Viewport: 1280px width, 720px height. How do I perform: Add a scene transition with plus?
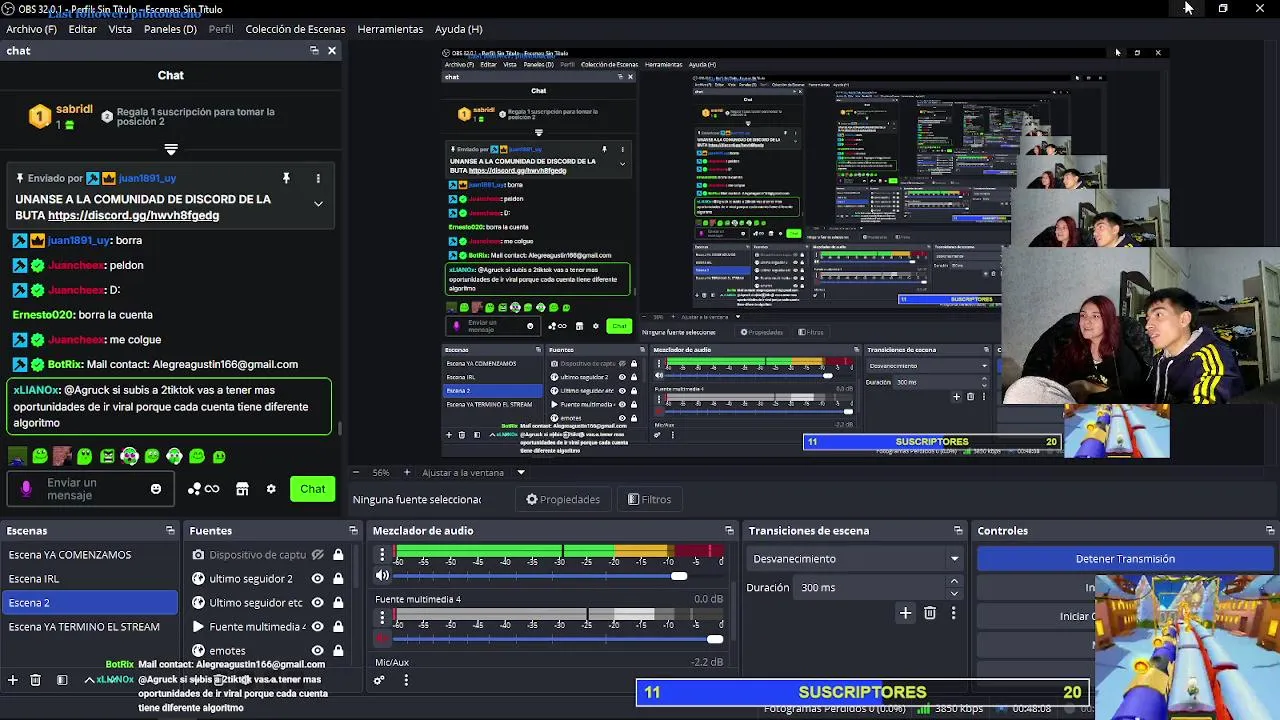point(905,613)
